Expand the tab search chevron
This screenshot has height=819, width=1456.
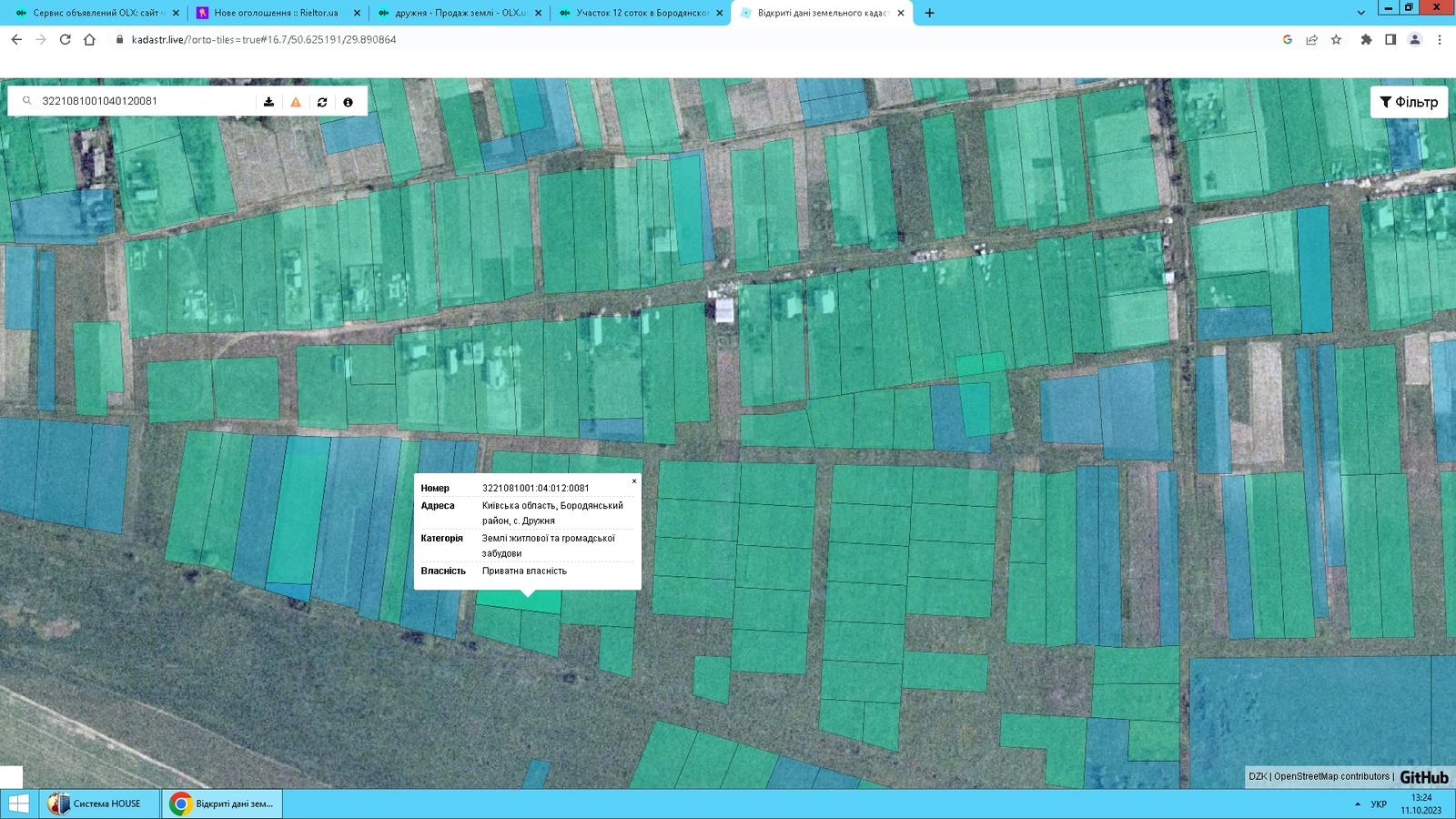[x=1360, y=13]
